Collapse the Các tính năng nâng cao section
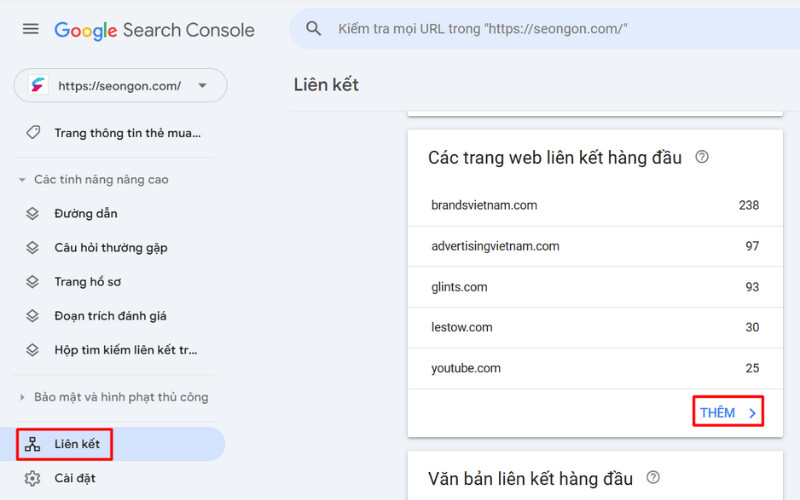This screenshot has height=500, width=800. (x=22, y=180)
